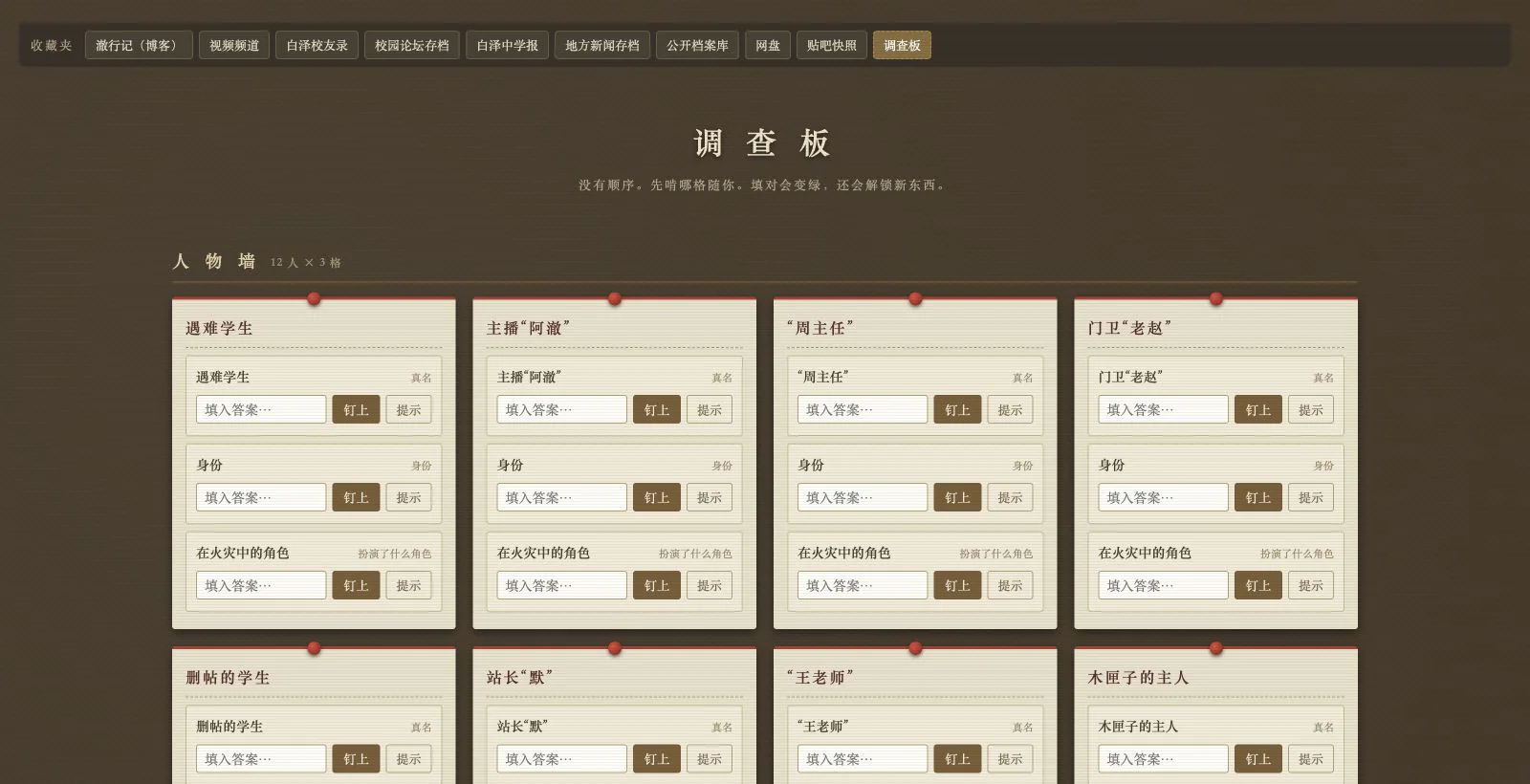The image size is (1530, 784).
Task: Click 提示 for 主播“阿澈” 身份
Action: [709, 497]
